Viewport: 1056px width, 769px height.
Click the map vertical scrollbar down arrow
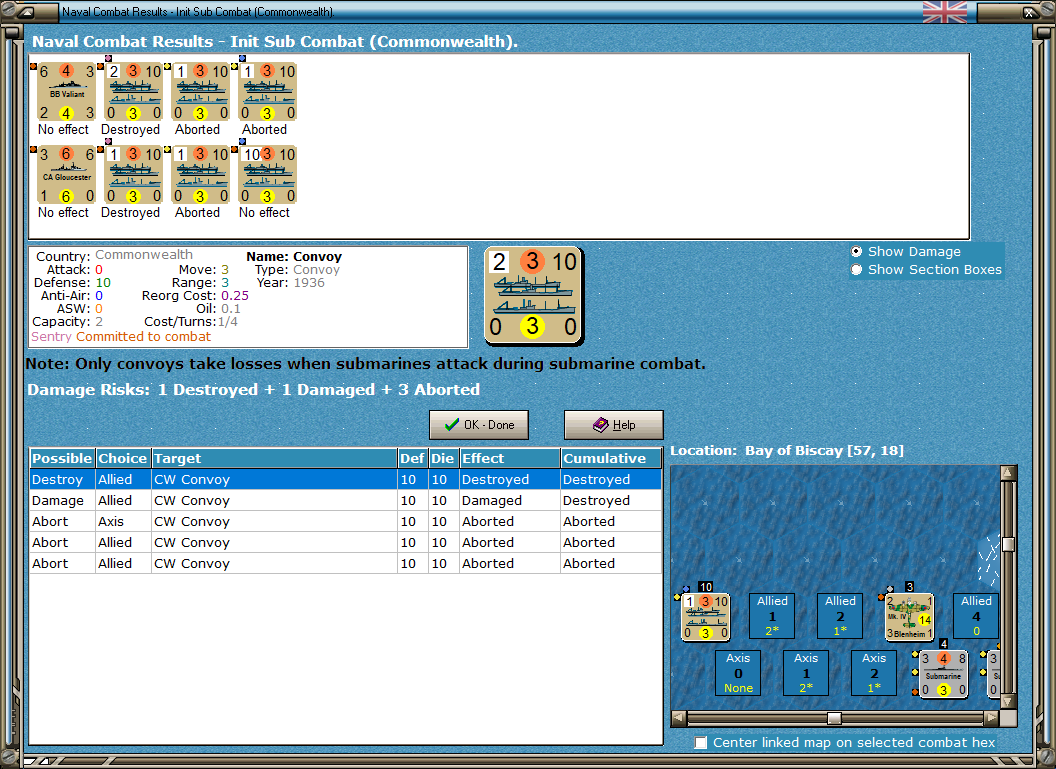[1008, 701]
